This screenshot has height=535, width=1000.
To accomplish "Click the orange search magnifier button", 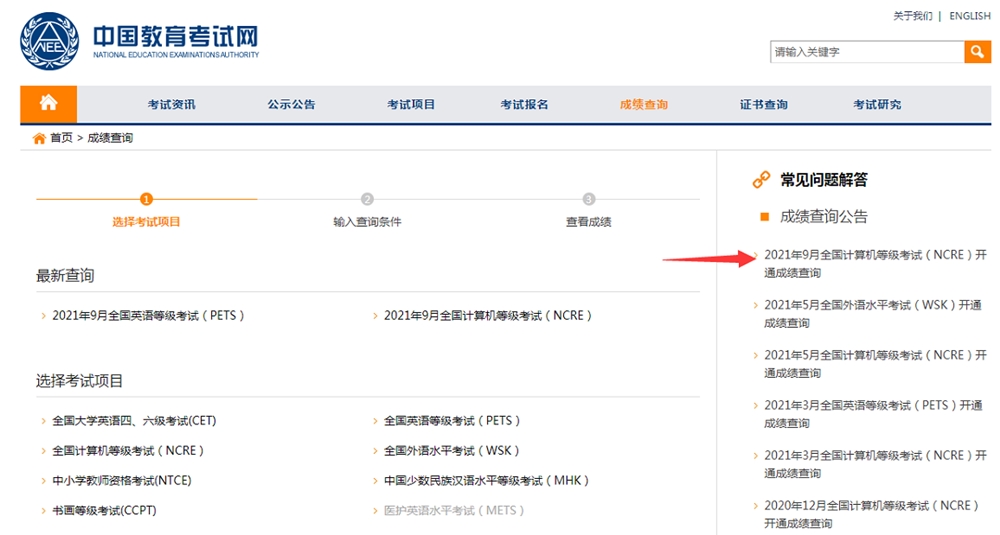I will click(x=977, y=52).
